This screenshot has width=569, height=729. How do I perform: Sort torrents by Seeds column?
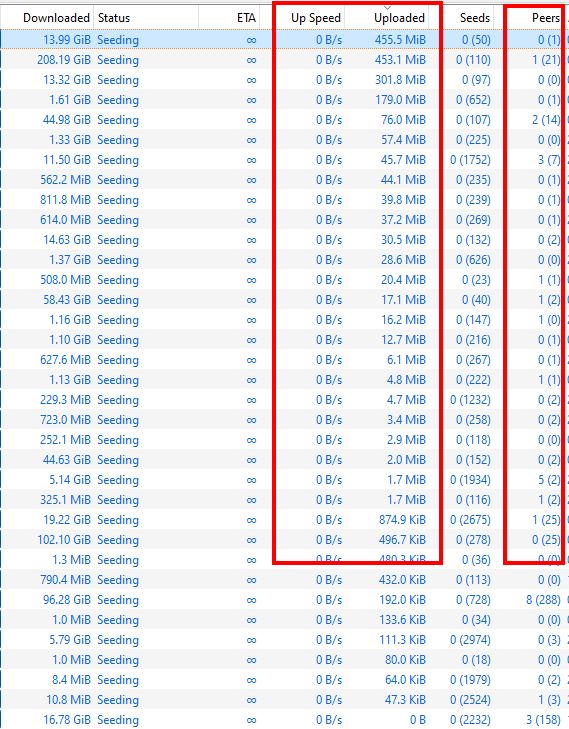pos(475,18)
